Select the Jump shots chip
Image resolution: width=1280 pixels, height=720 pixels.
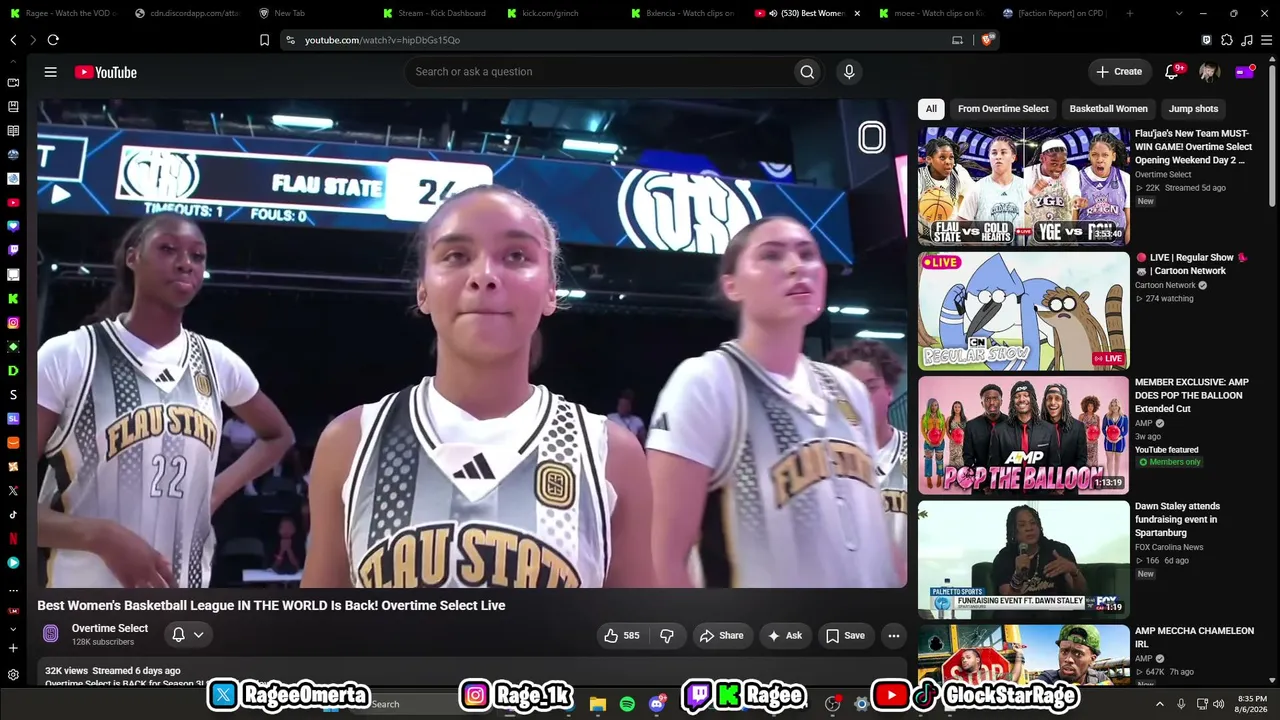point(1193,109)
